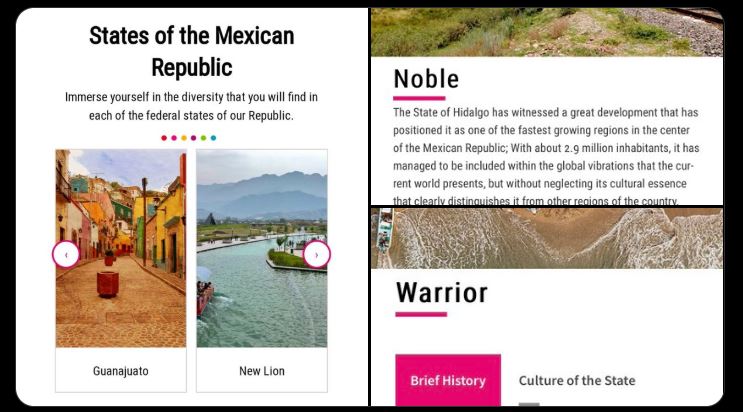Open the Guanajuato street photo
Viewport: 743px width, 412px height.
121,248
